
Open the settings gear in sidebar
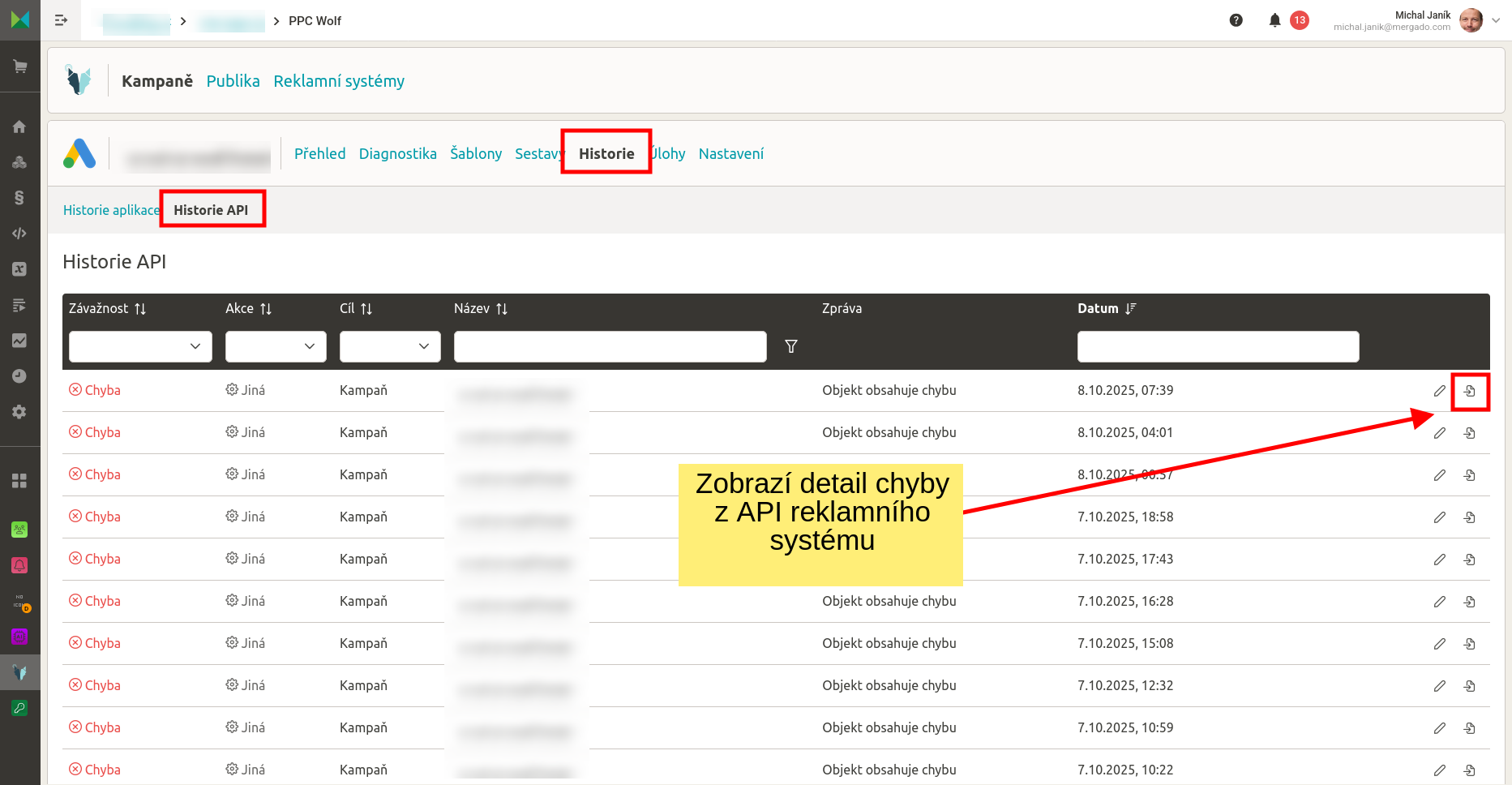pos(19,412)
